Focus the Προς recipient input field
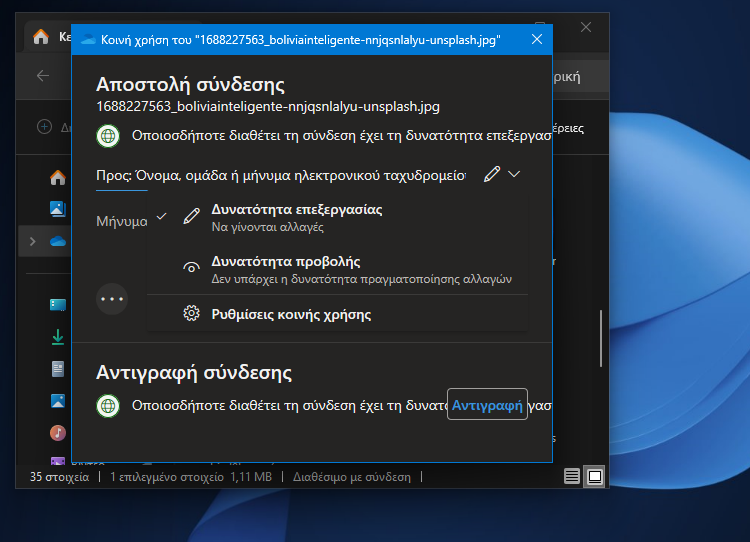 (281, 176)
